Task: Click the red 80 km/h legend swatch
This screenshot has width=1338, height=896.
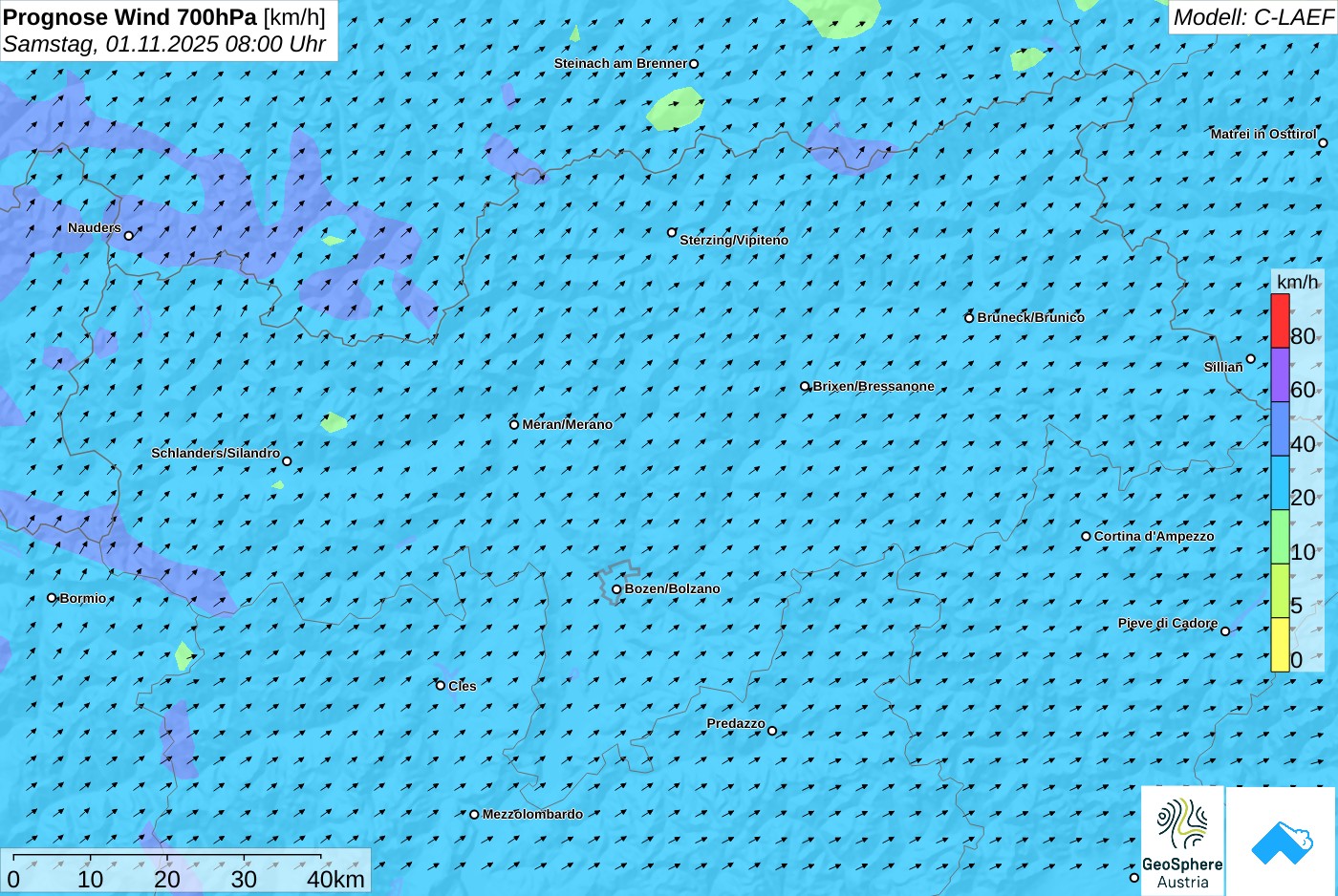Action: 1280,321
